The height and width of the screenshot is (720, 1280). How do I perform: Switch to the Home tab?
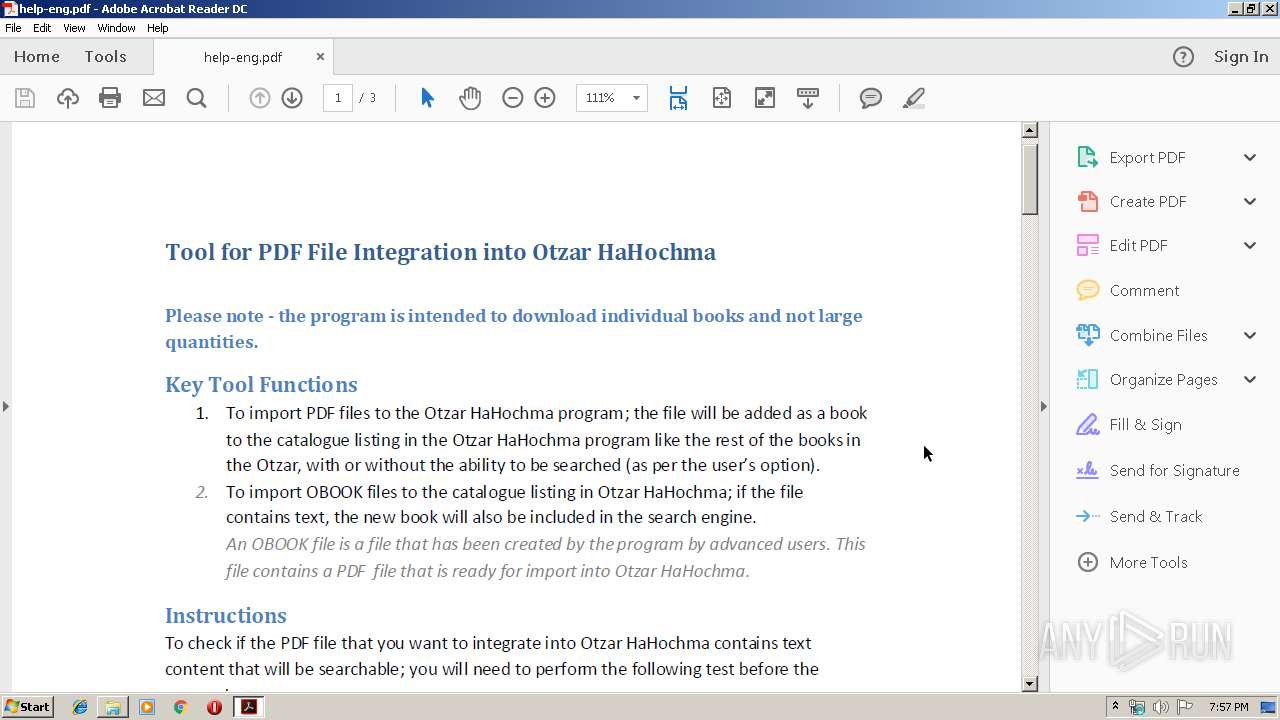tap(37, 57)
